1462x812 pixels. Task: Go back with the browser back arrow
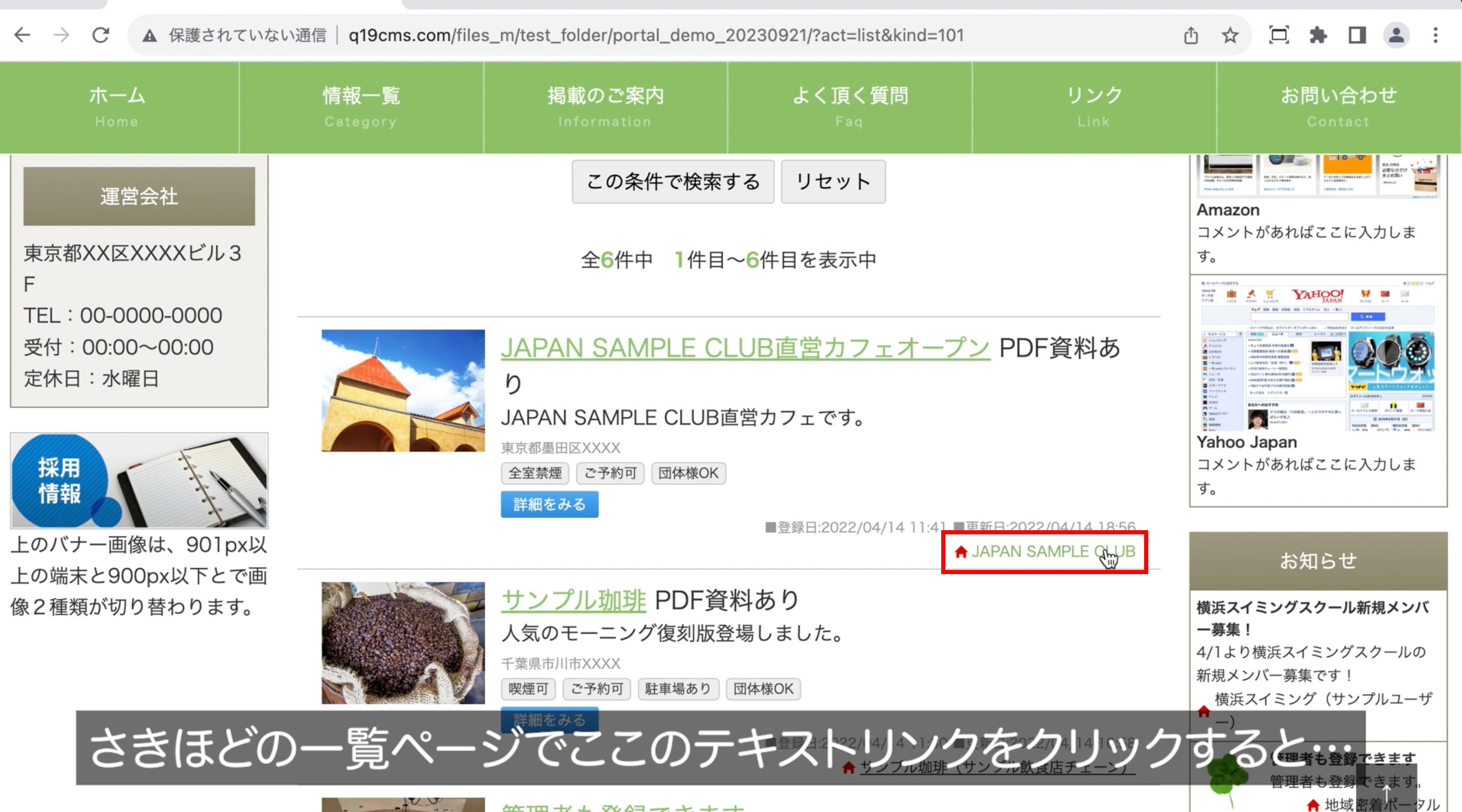[x=22, y=35]
